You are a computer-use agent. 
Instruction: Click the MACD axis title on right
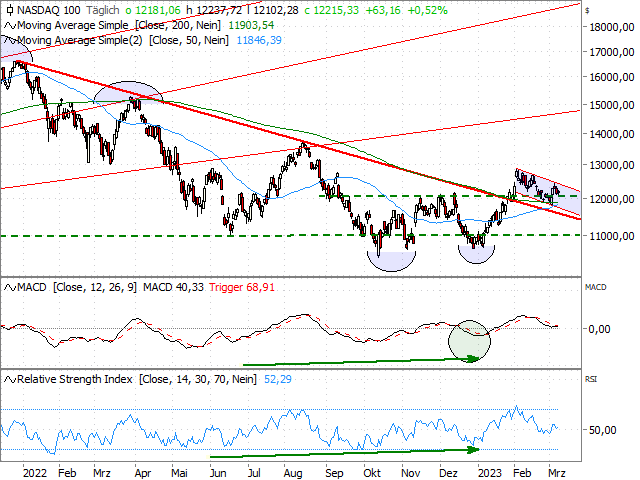click(596, 287)
